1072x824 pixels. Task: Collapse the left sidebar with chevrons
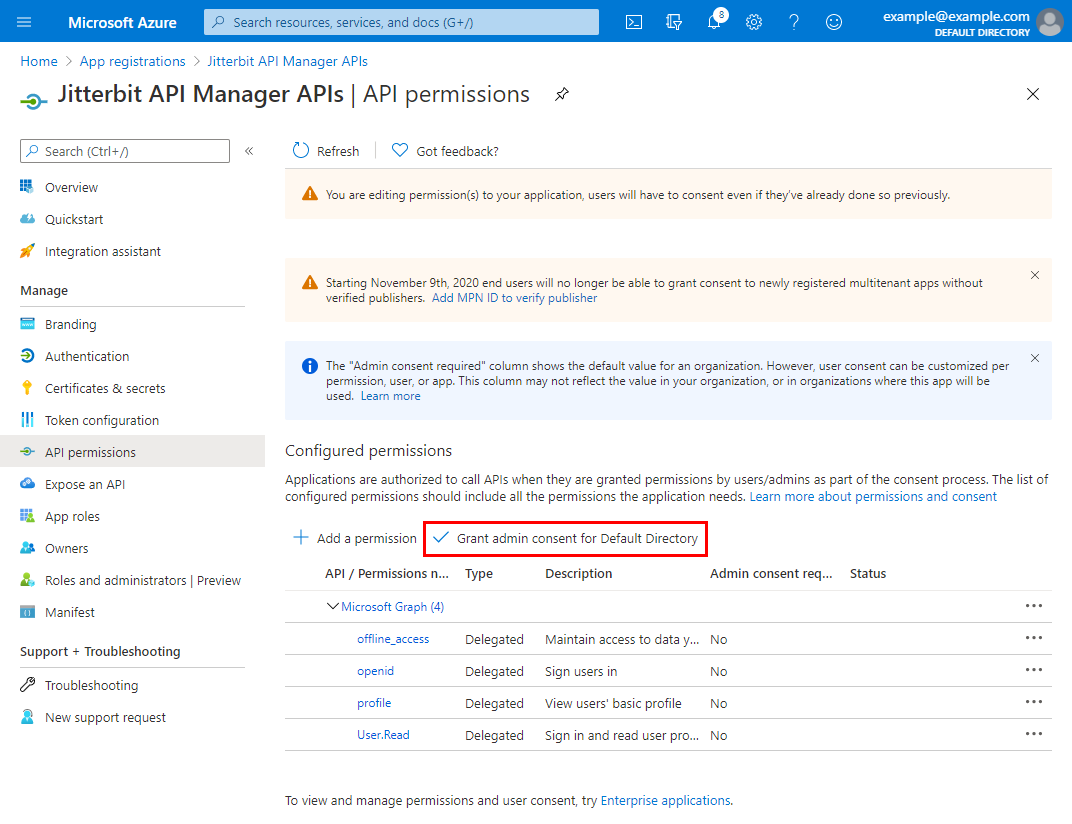(x=249, y=151)
